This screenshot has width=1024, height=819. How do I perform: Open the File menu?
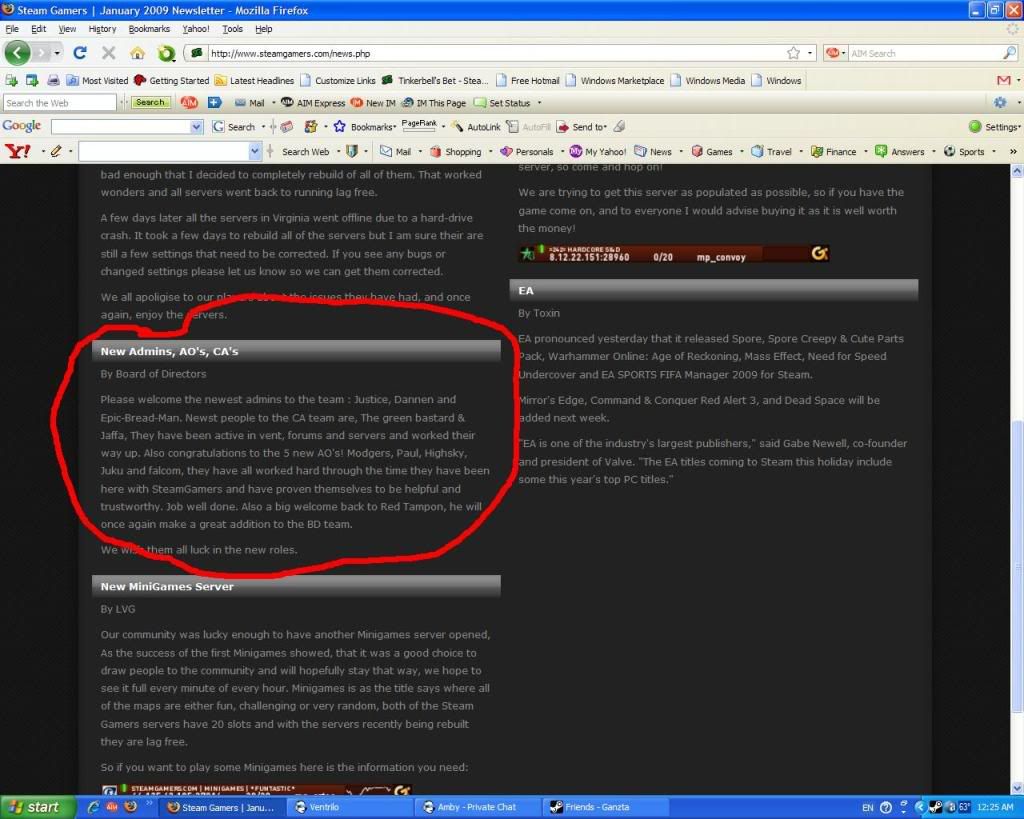(12, 29)
